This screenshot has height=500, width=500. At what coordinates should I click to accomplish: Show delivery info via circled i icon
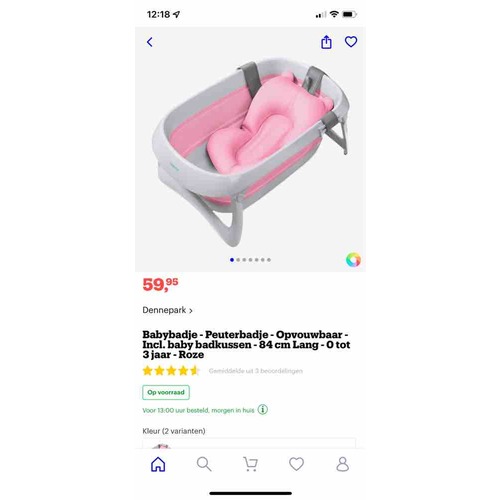[x=263, y=409]
